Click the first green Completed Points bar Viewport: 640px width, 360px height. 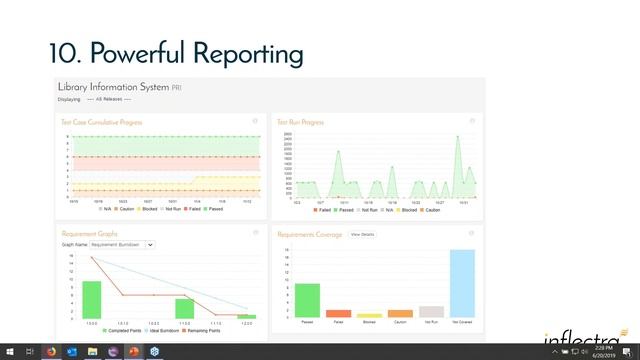[x=92, y=300]
